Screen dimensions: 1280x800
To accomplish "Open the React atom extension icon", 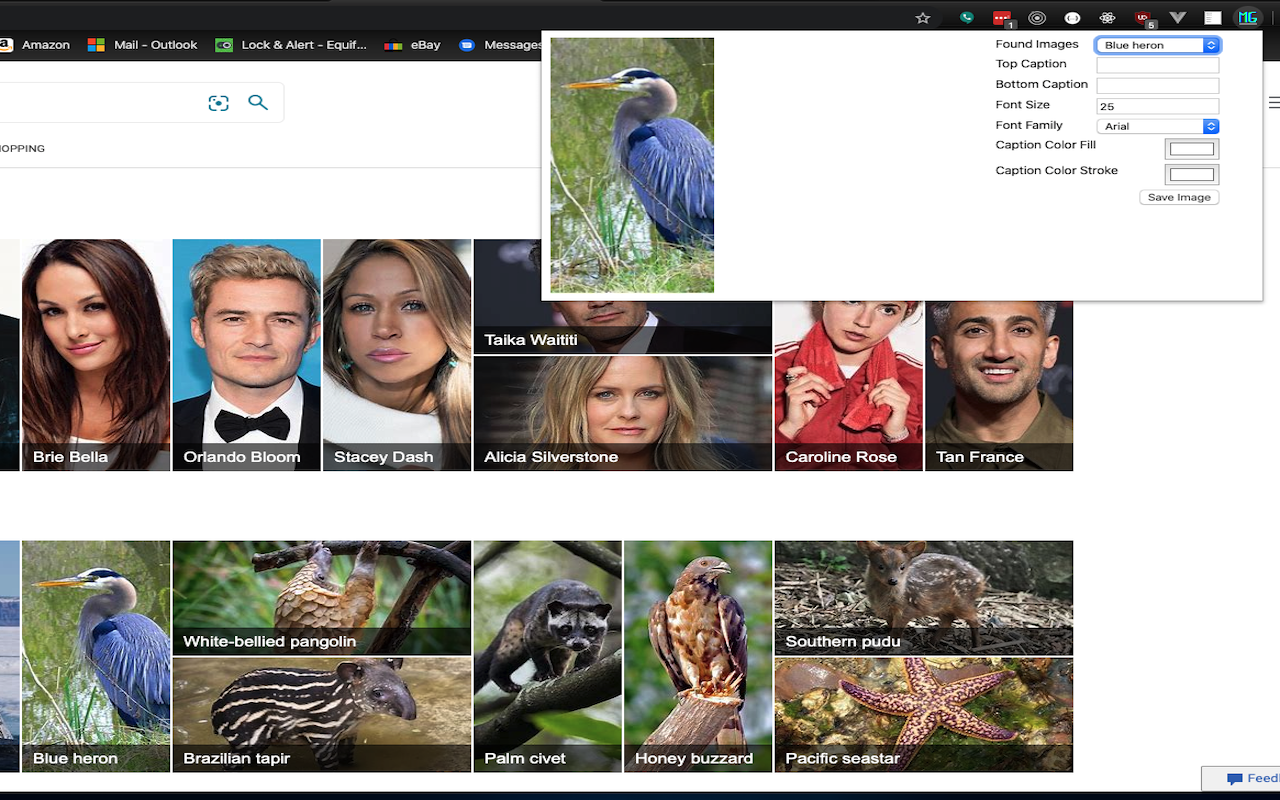I will pyautogui.click(x=1107, y=17).
